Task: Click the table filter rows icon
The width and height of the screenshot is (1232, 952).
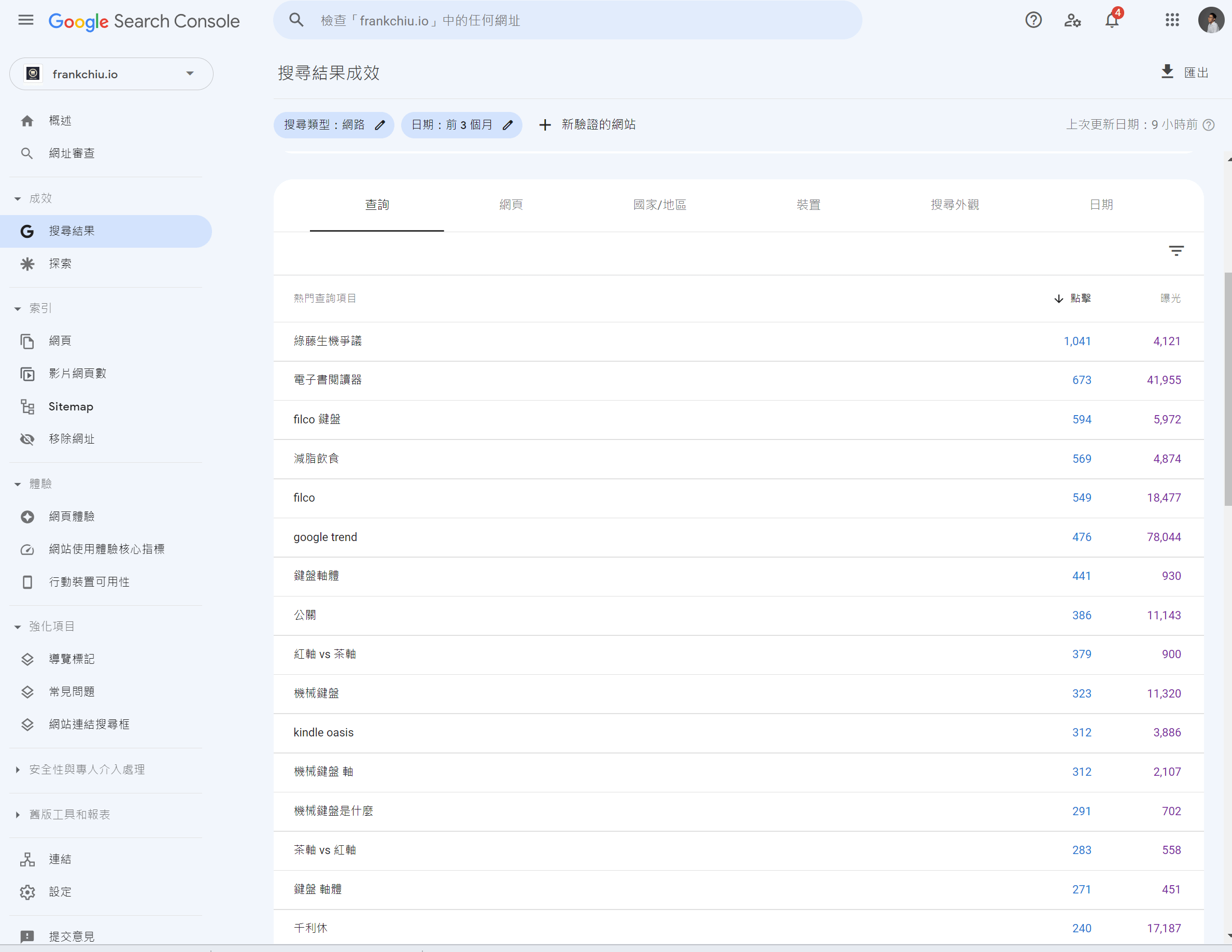Action: pos(1176,251)
